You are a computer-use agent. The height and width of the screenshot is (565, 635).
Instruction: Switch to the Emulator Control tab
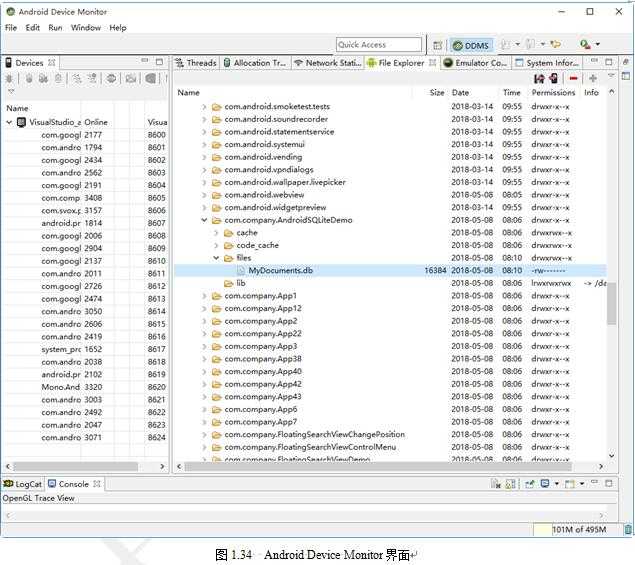475,63
